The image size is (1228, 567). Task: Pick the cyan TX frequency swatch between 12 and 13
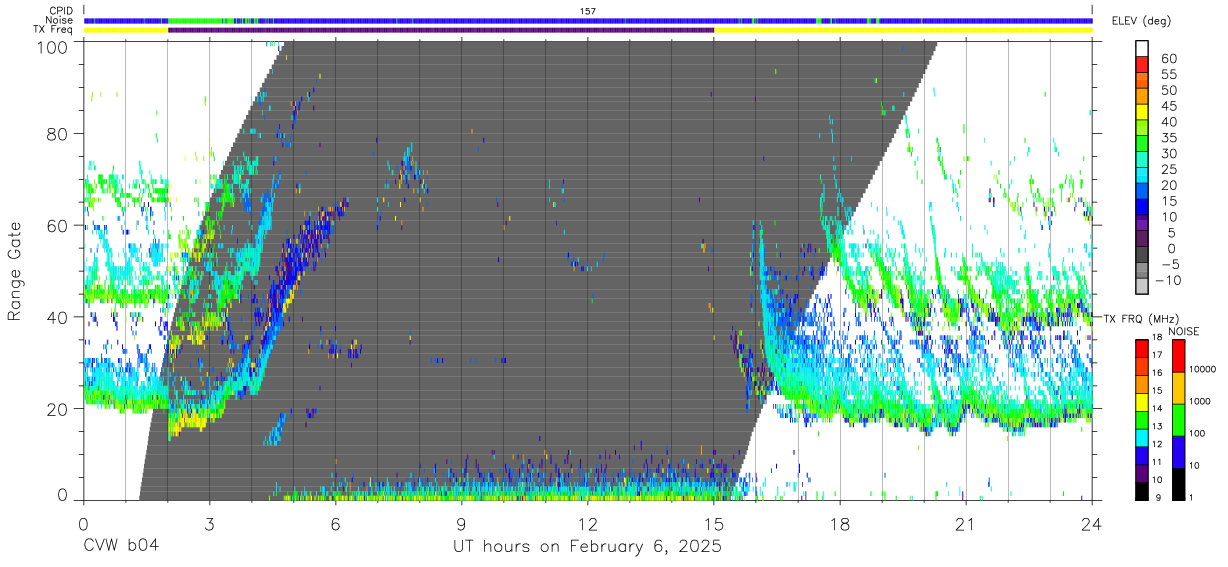coord(1142,437)
